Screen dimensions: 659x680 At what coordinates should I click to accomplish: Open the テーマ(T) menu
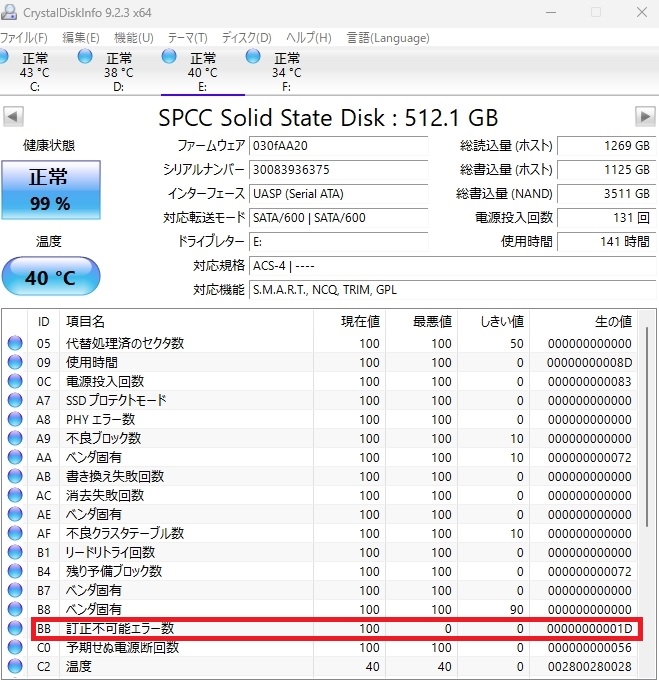[x=188, y=38]
